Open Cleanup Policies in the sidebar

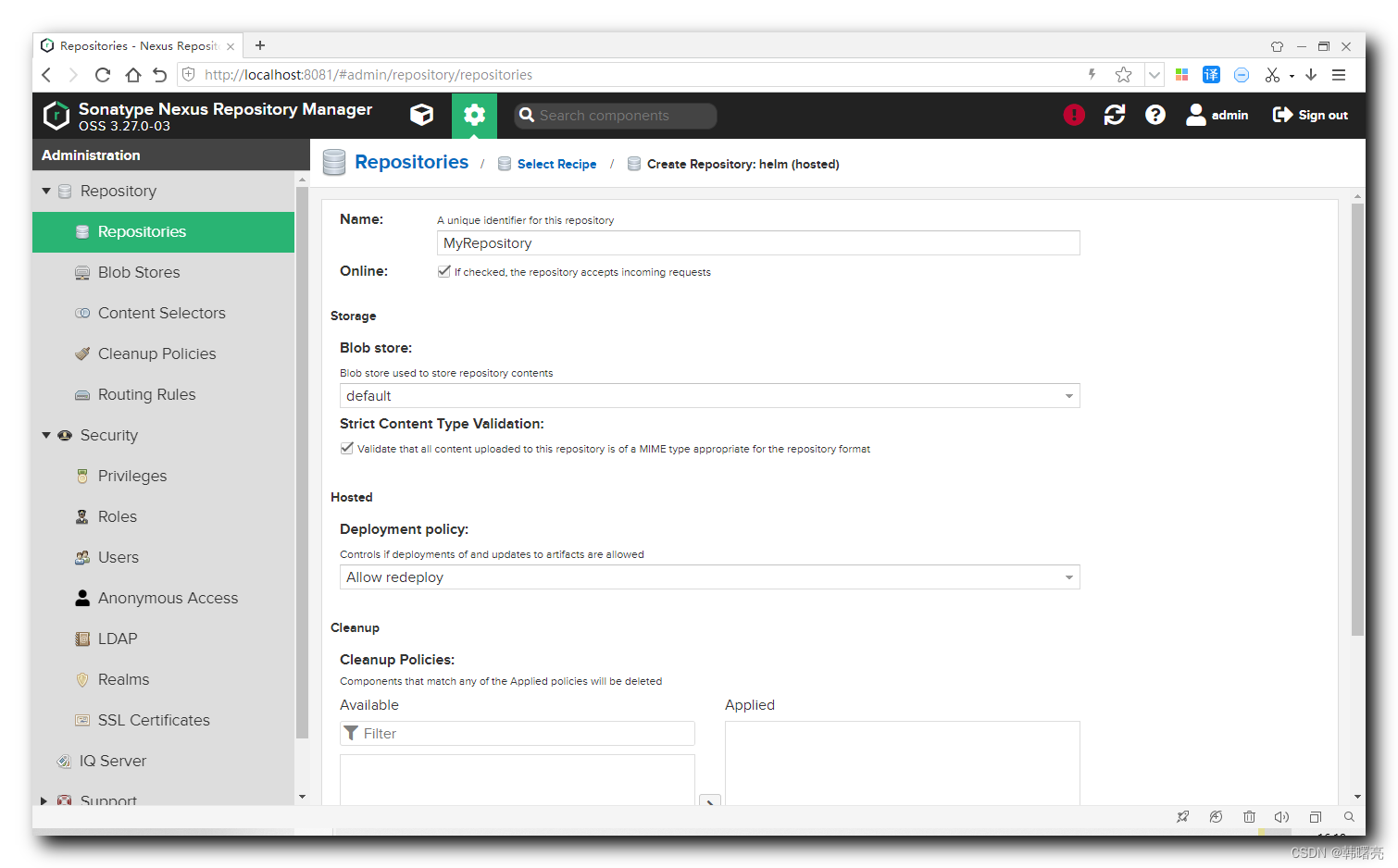pos(163,354)
